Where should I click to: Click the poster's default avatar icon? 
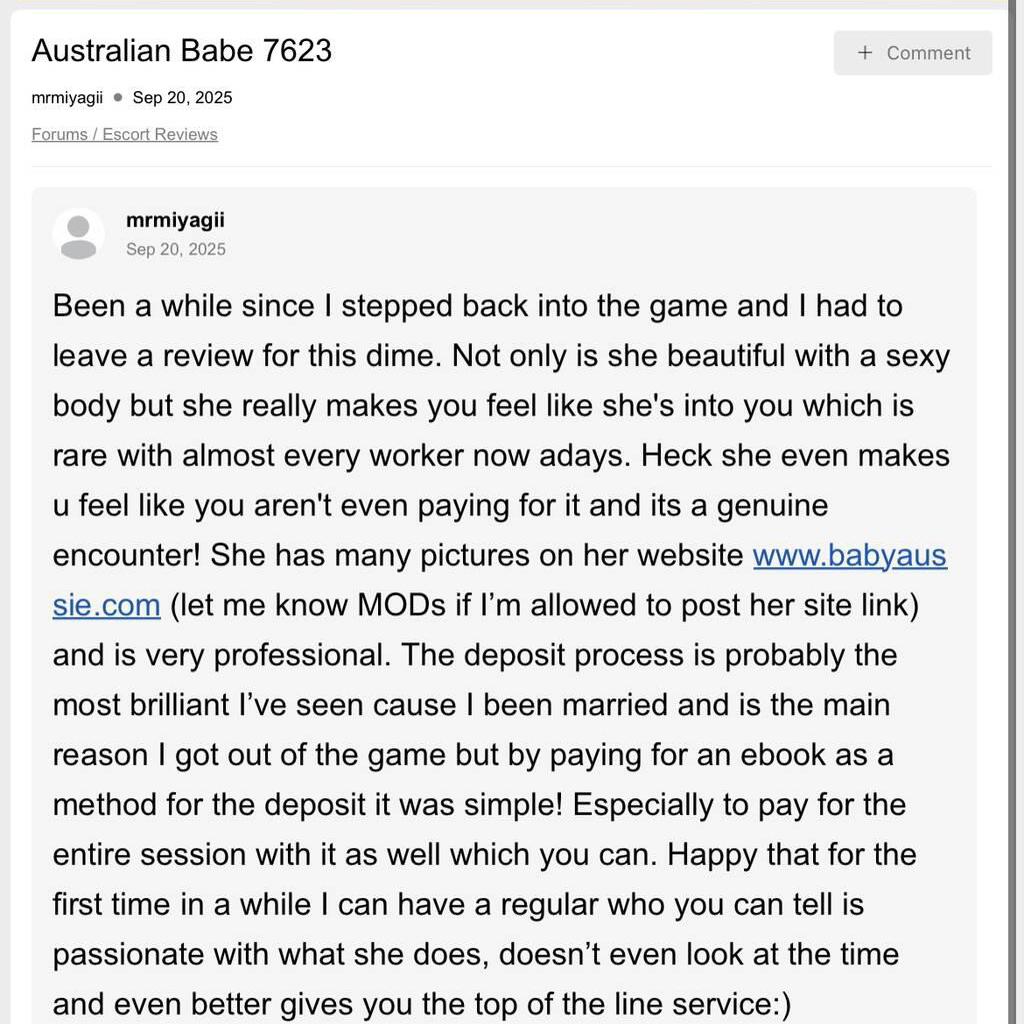coord(78,235)
